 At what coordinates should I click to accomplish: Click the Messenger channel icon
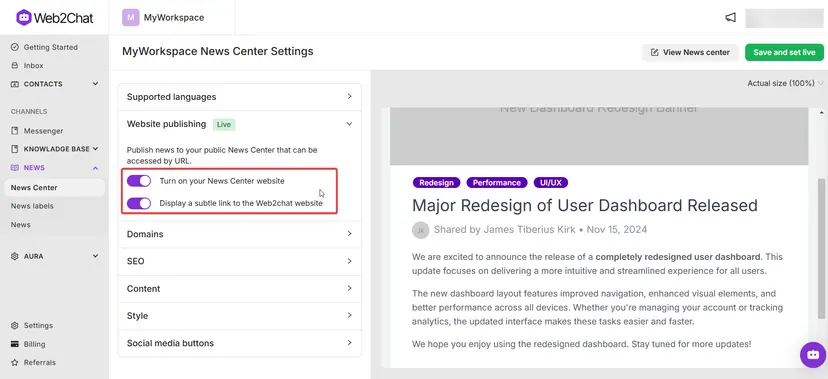pyautogui.click(x=15, y=130)
